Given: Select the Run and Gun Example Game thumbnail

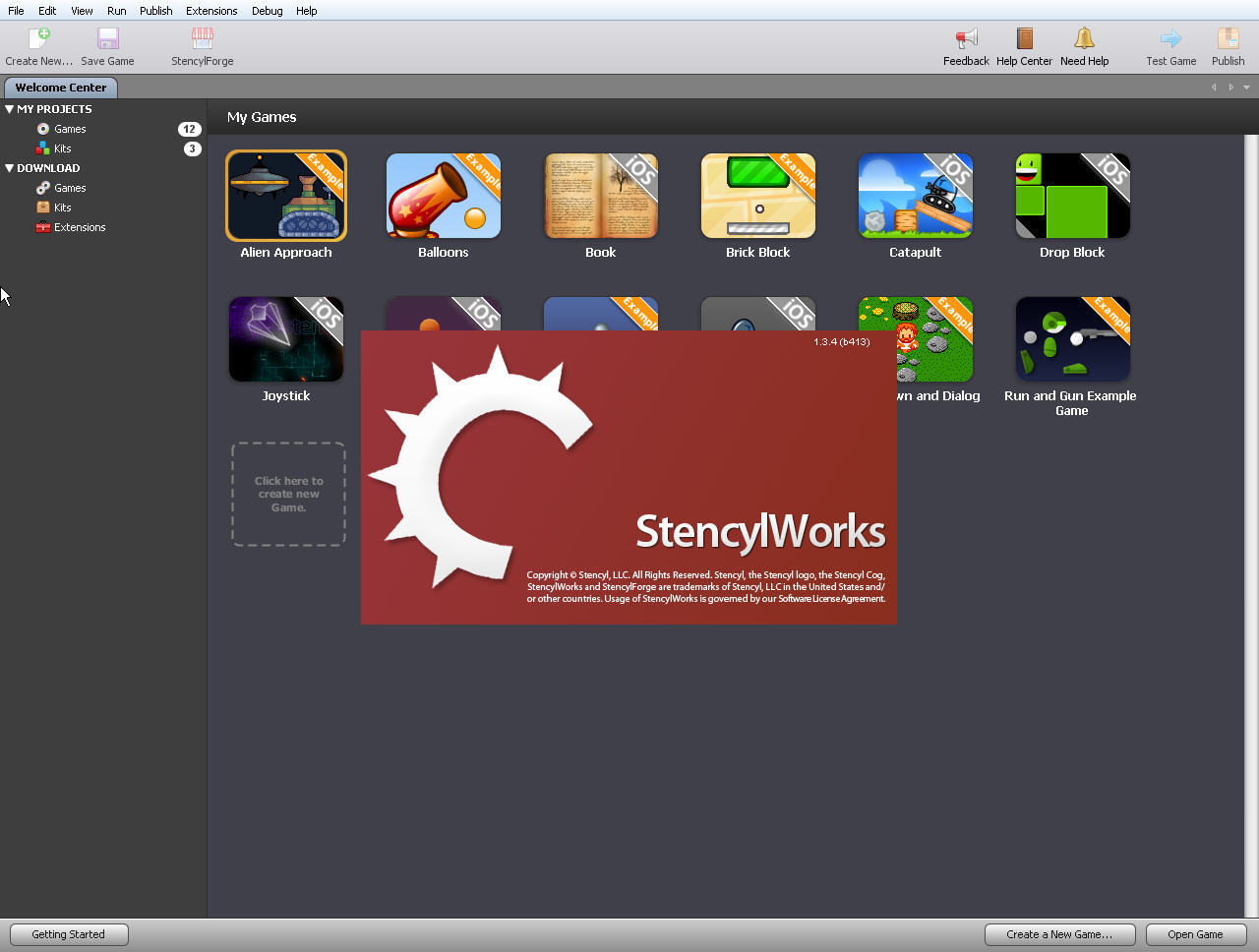Looking at the screenshot, I should pos(1073,339).
